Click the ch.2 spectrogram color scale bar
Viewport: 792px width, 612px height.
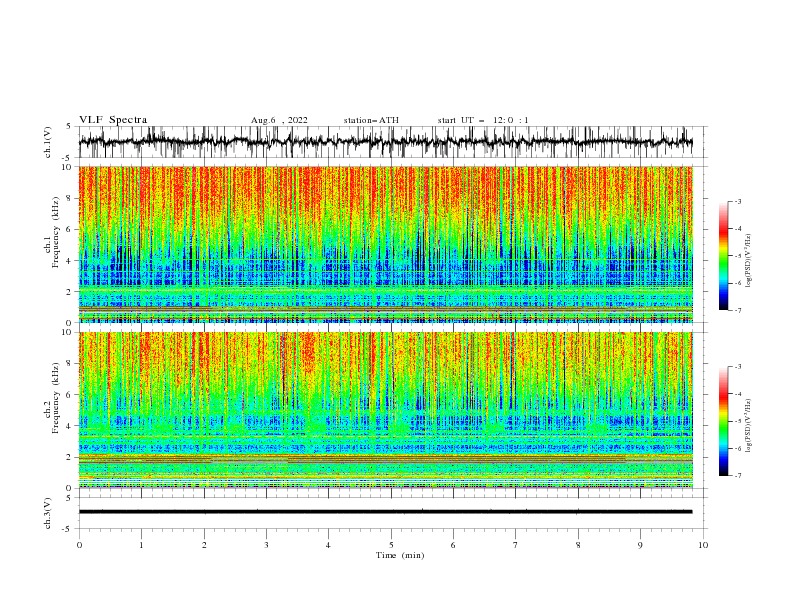click(x=724, y=421)
